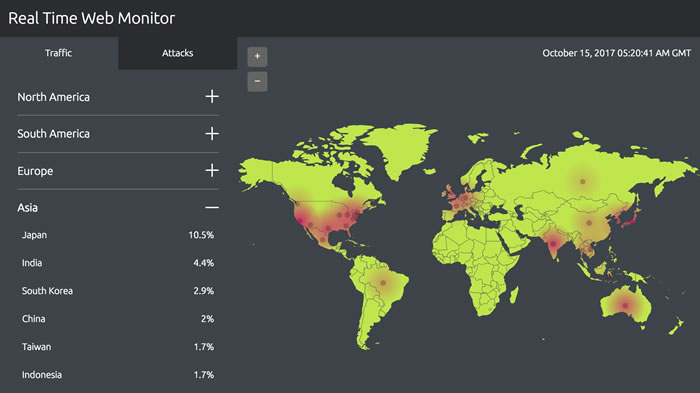Viewport: 700px width, 393px height.
Task: Zoom out of the map with minus button
Action: point(257,81)
